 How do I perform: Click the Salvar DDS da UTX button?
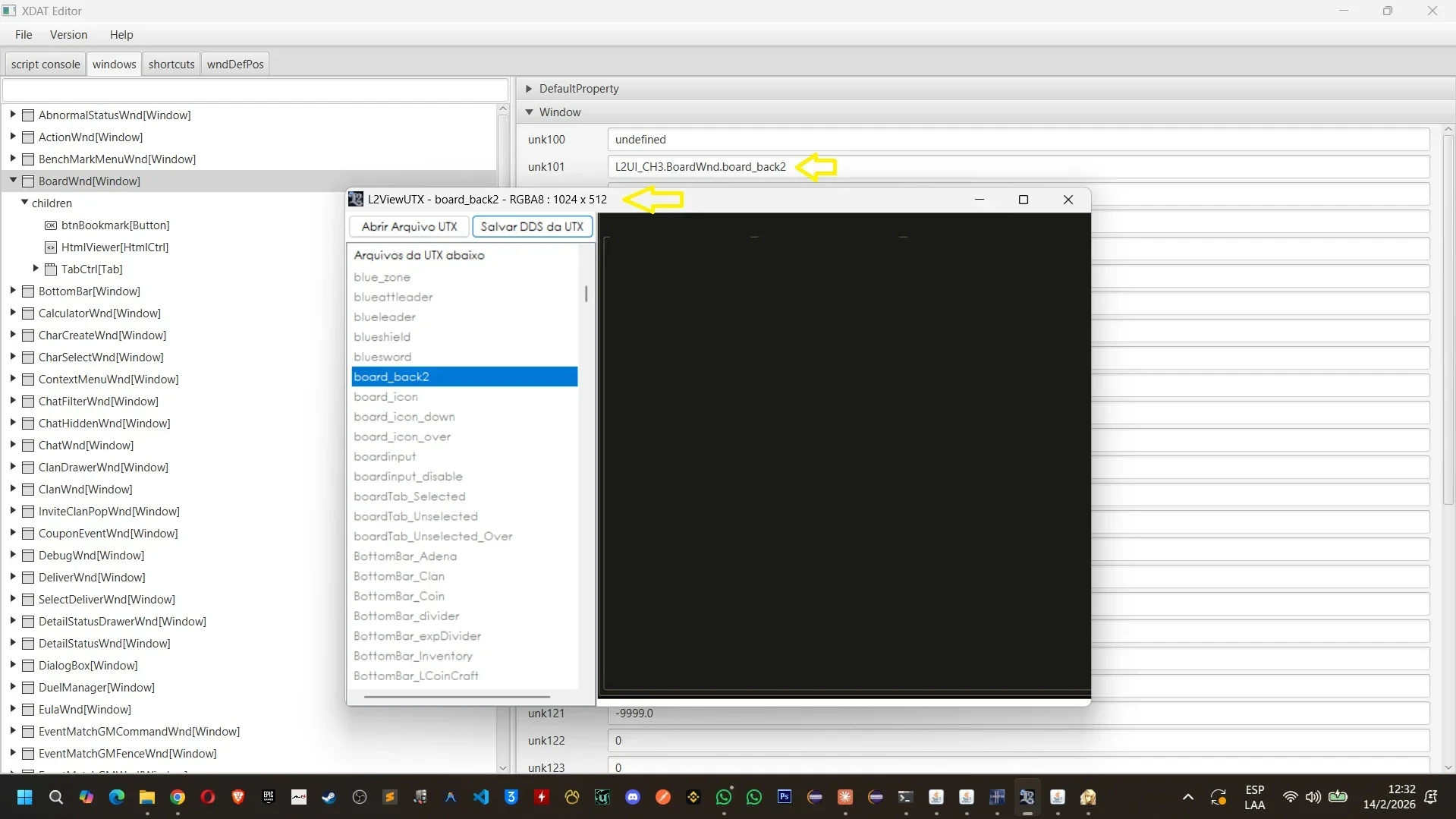532,227
